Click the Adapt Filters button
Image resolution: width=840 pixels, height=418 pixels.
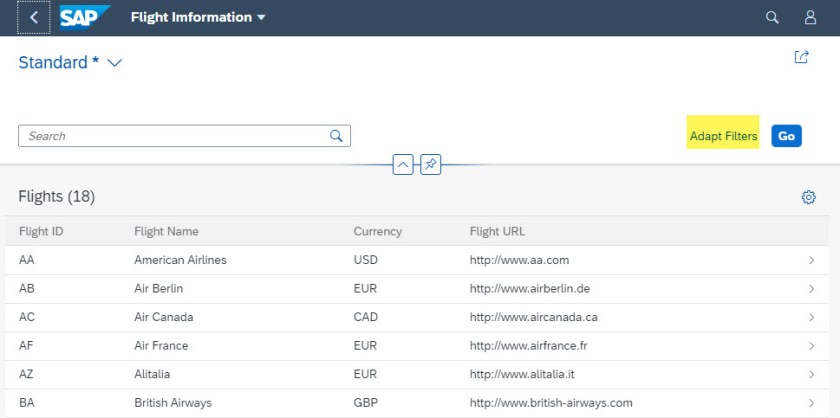pyautogui.click(x=723, y=136)
